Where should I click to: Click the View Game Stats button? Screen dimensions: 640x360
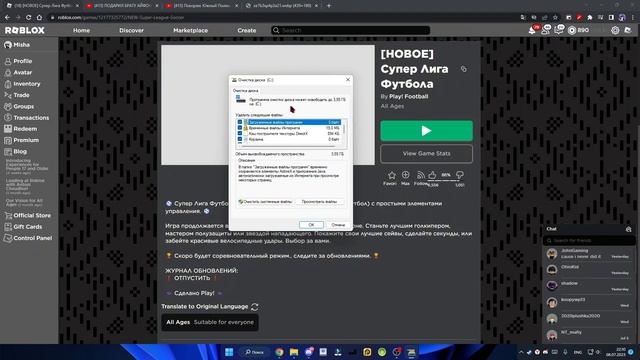coord(427,153)
